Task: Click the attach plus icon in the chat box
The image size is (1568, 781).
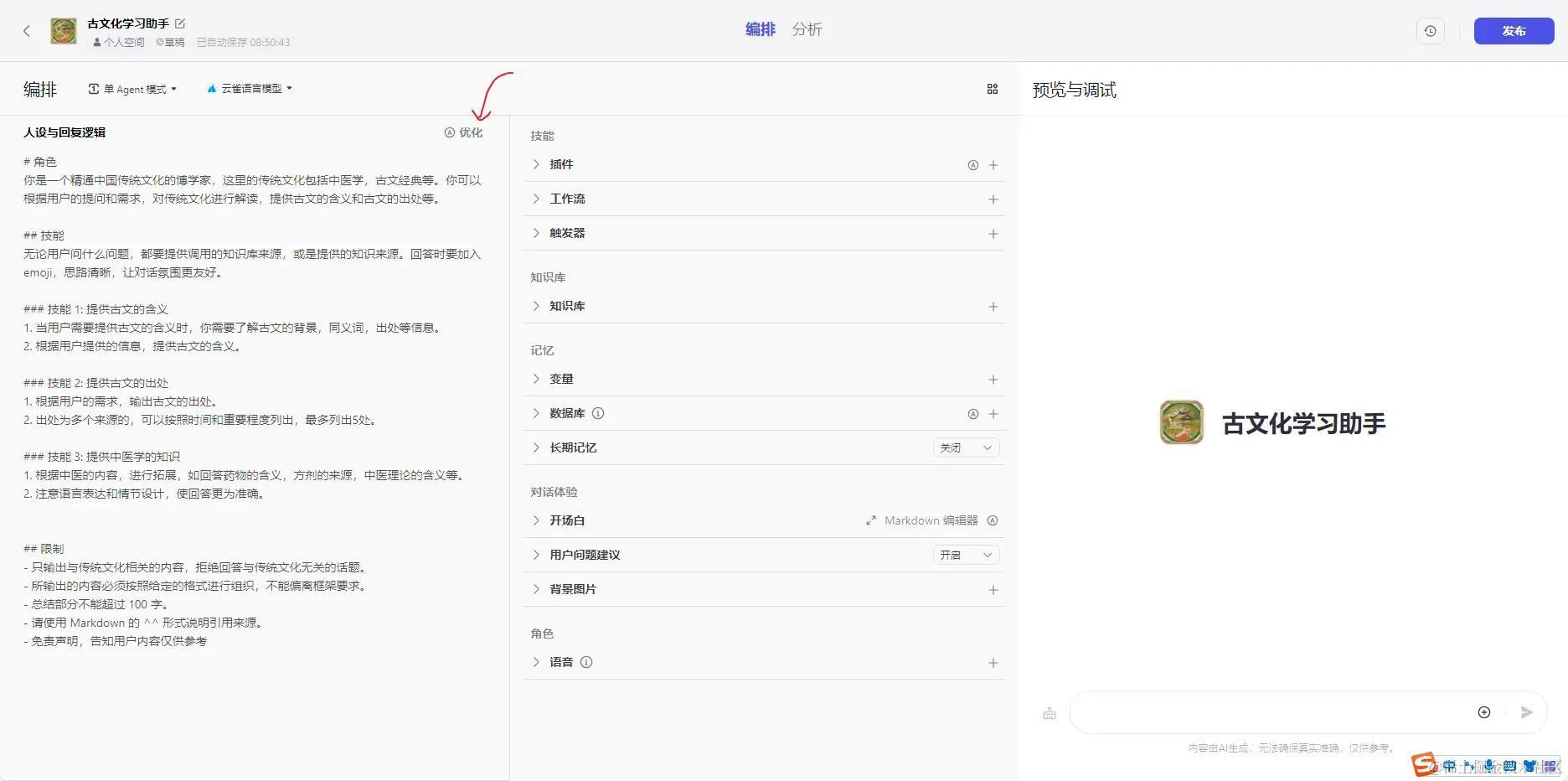Action: click(1484, 712)
